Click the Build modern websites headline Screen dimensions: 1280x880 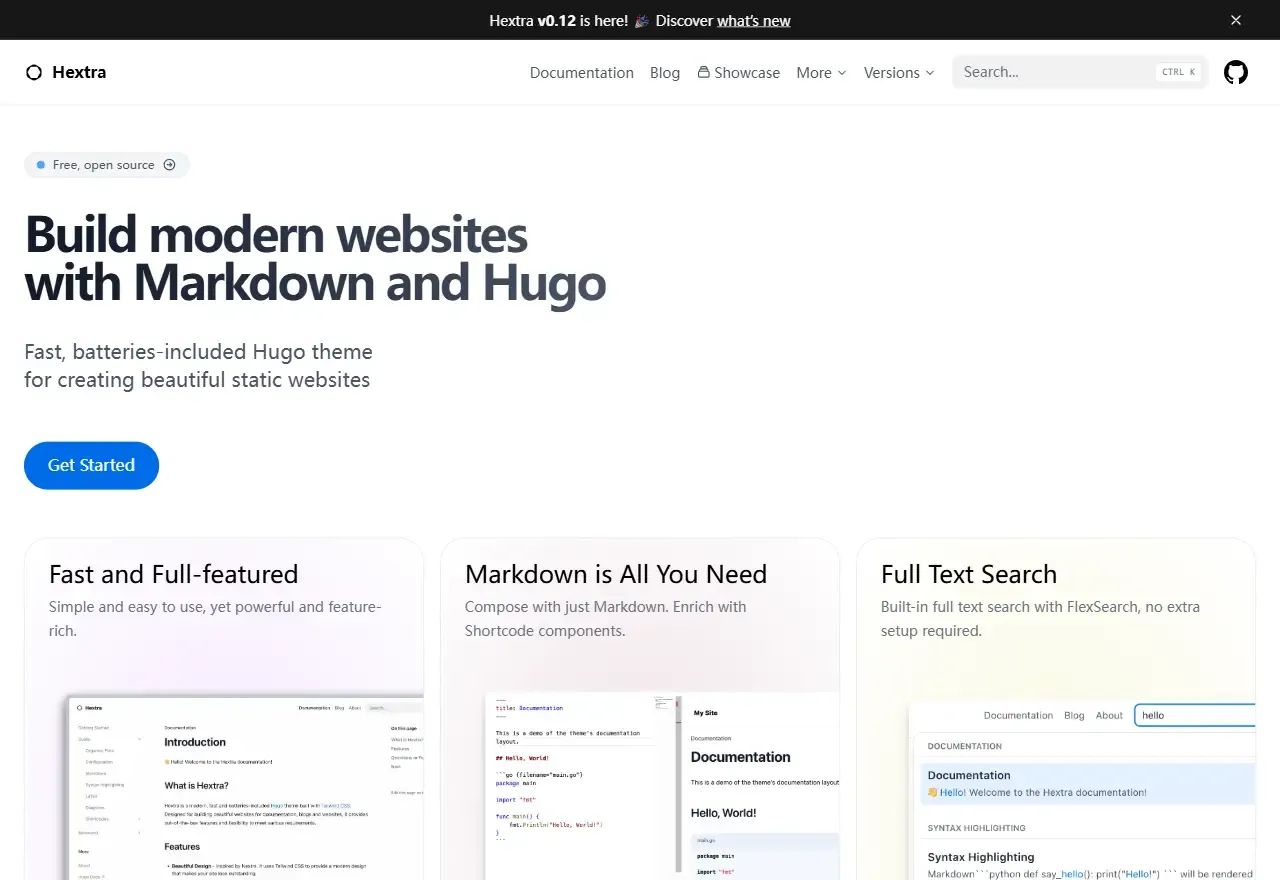(x=315, y=259)
